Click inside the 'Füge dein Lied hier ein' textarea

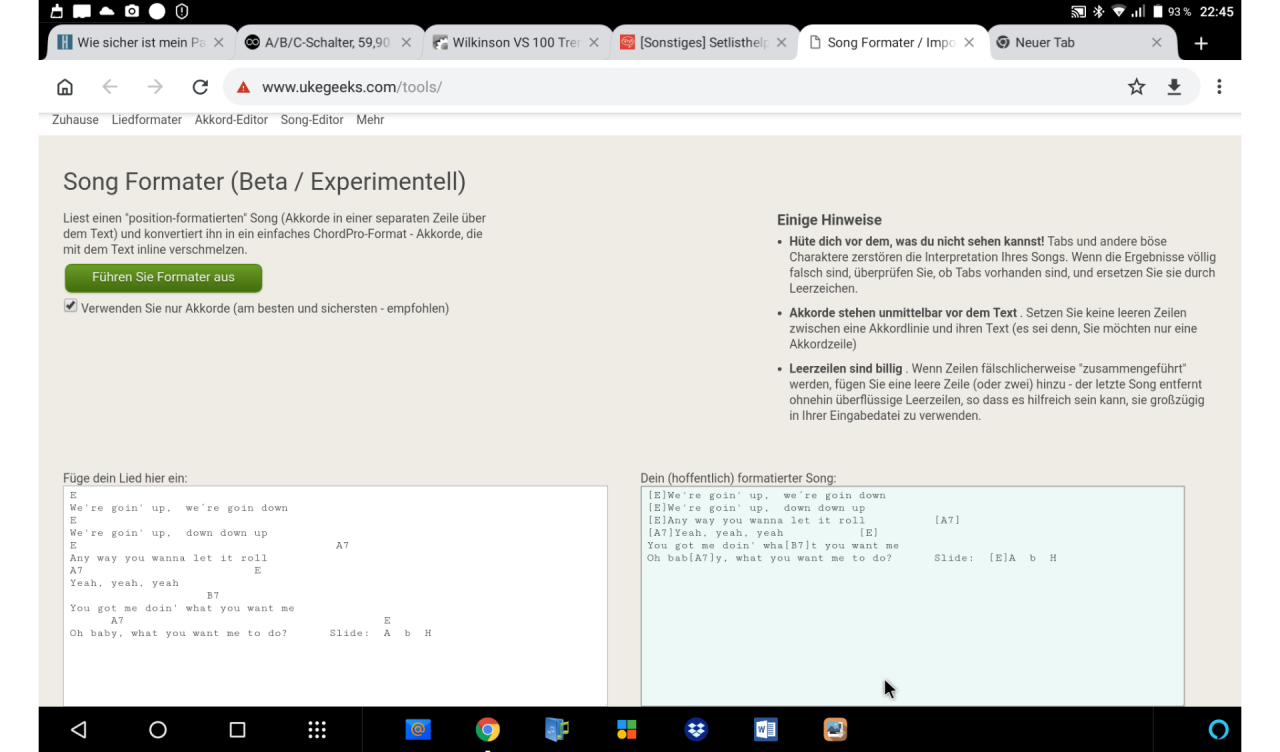click(335, 596)
